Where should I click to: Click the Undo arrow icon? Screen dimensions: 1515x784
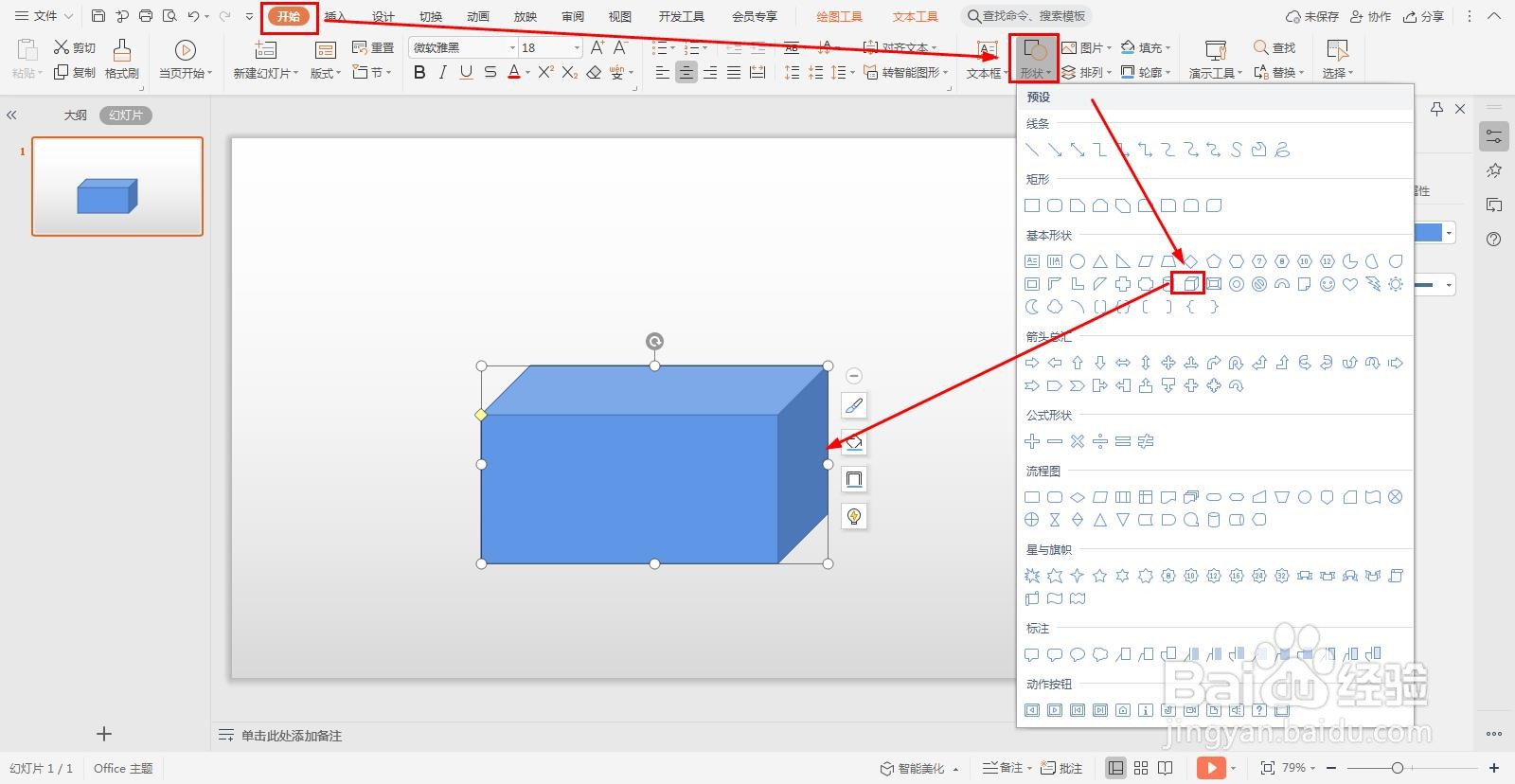[x=193, y=16]
